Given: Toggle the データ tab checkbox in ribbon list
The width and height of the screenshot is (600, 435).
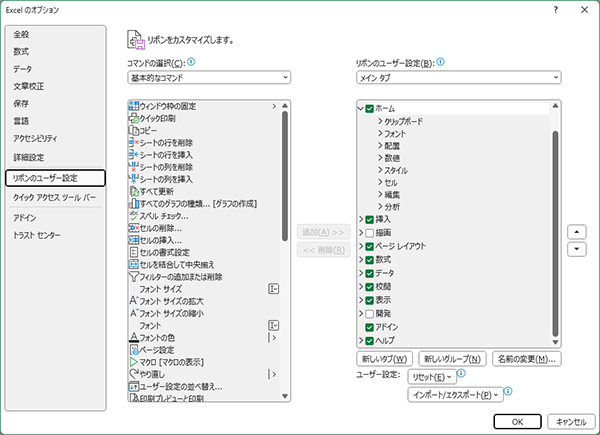Looking at the screenshot, I should (x=369, y=274).
